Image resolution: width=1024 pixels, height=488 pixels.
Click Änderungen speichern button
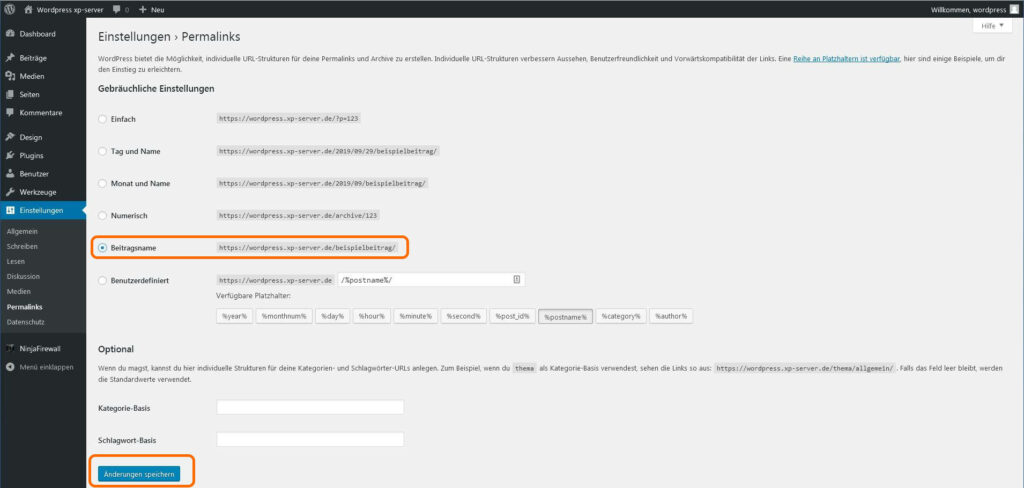point(139,474)
